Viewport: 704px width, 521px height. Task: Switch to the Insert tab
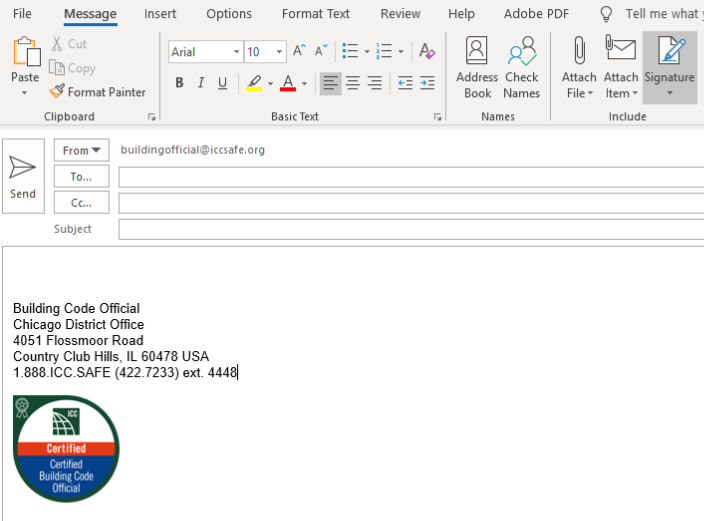point(160,14)
